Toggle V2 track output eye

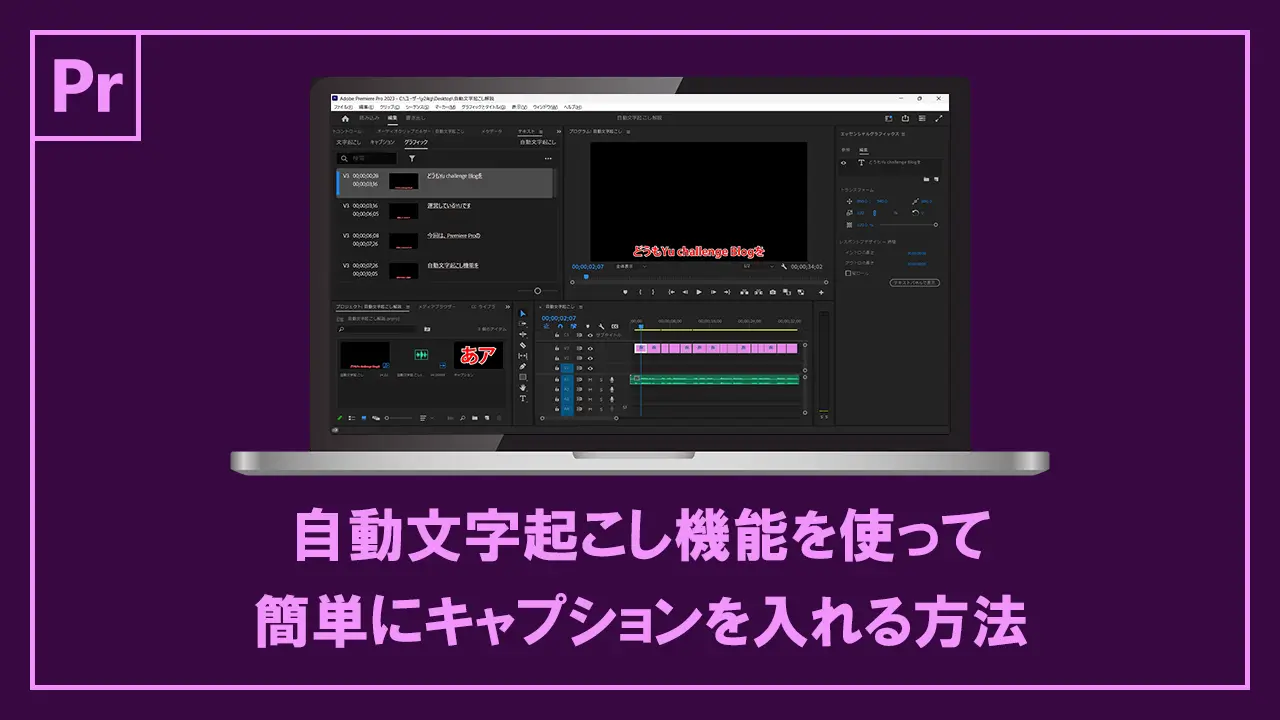pos(590,358)
